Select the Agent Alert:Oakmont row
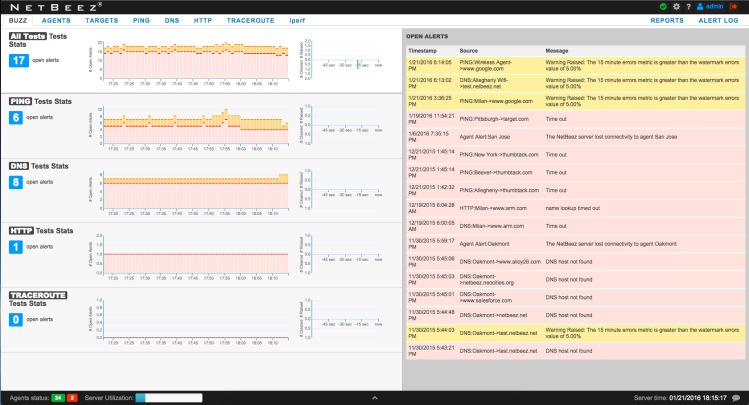 (x=576, y=244)
